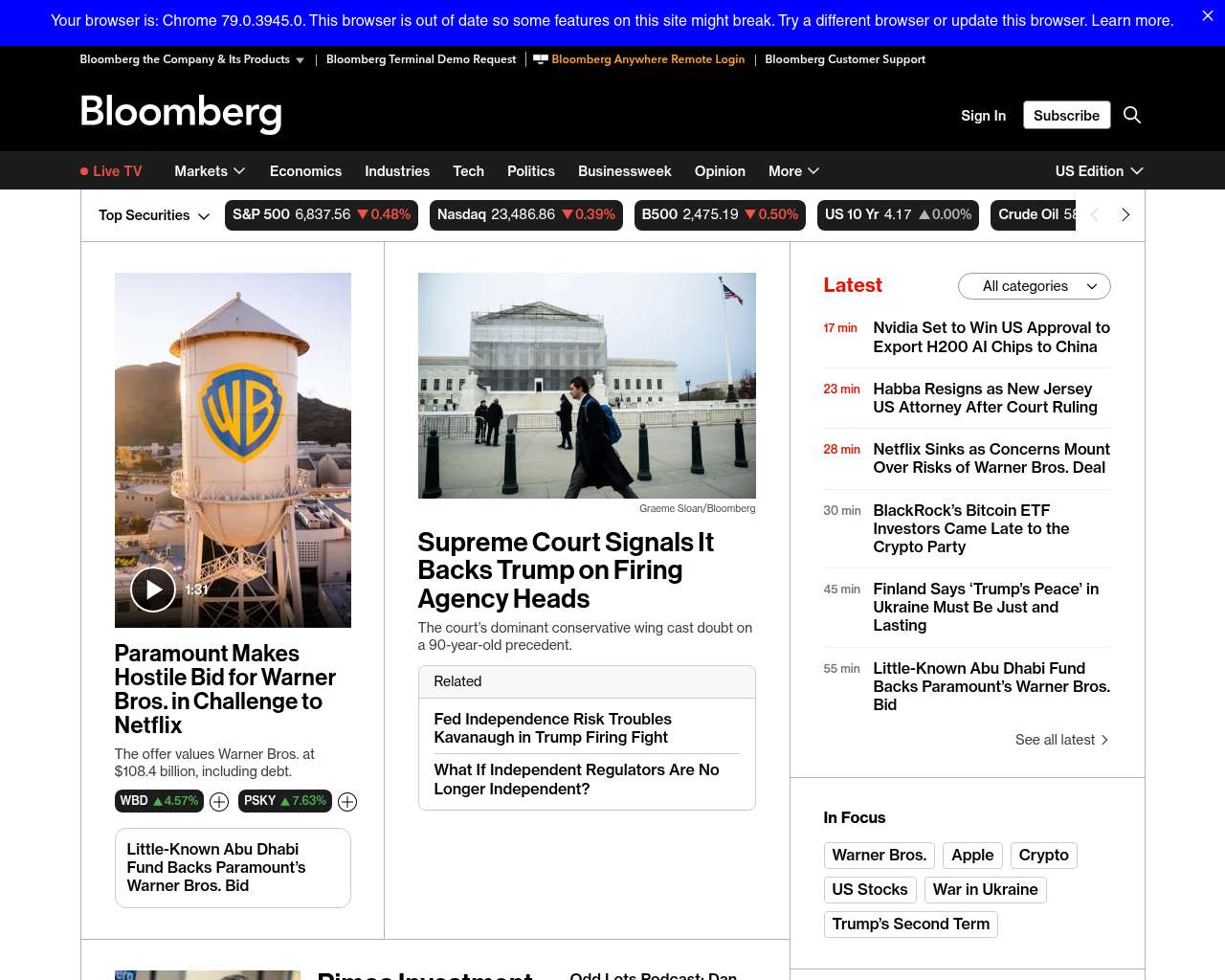
Task: Expand the More navigation menu
Action: [x=793, y=171]
